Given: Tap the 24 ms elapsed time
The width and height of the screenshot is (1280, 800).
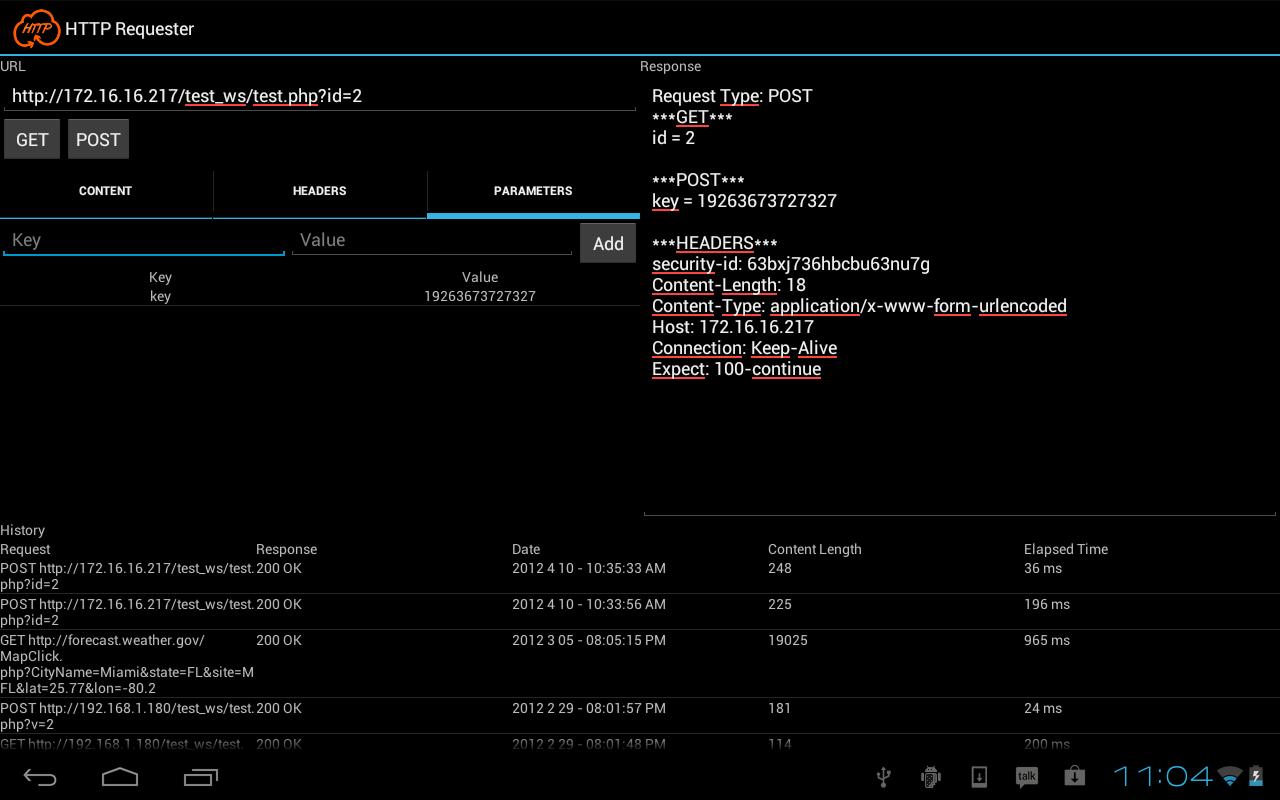Looking at the screenshot, I should [1043, 708].
